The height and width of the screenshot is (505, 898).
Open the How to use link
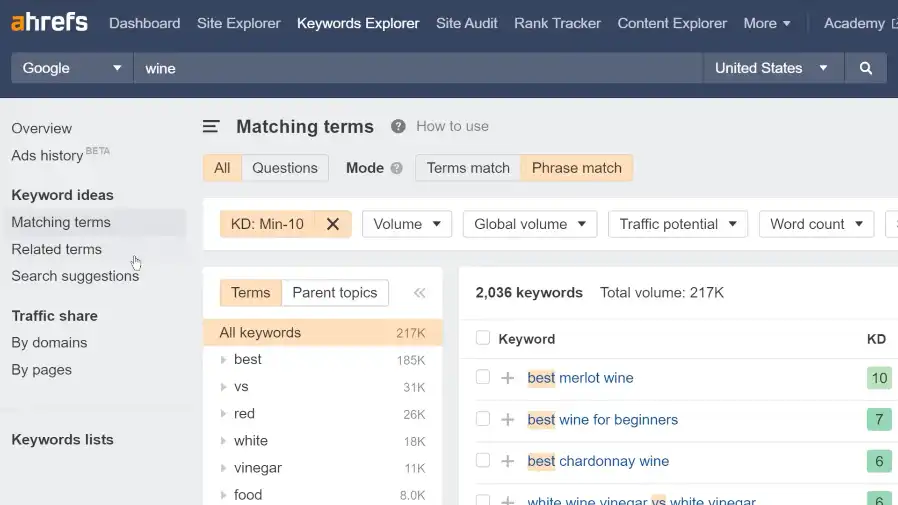(452, 127)
